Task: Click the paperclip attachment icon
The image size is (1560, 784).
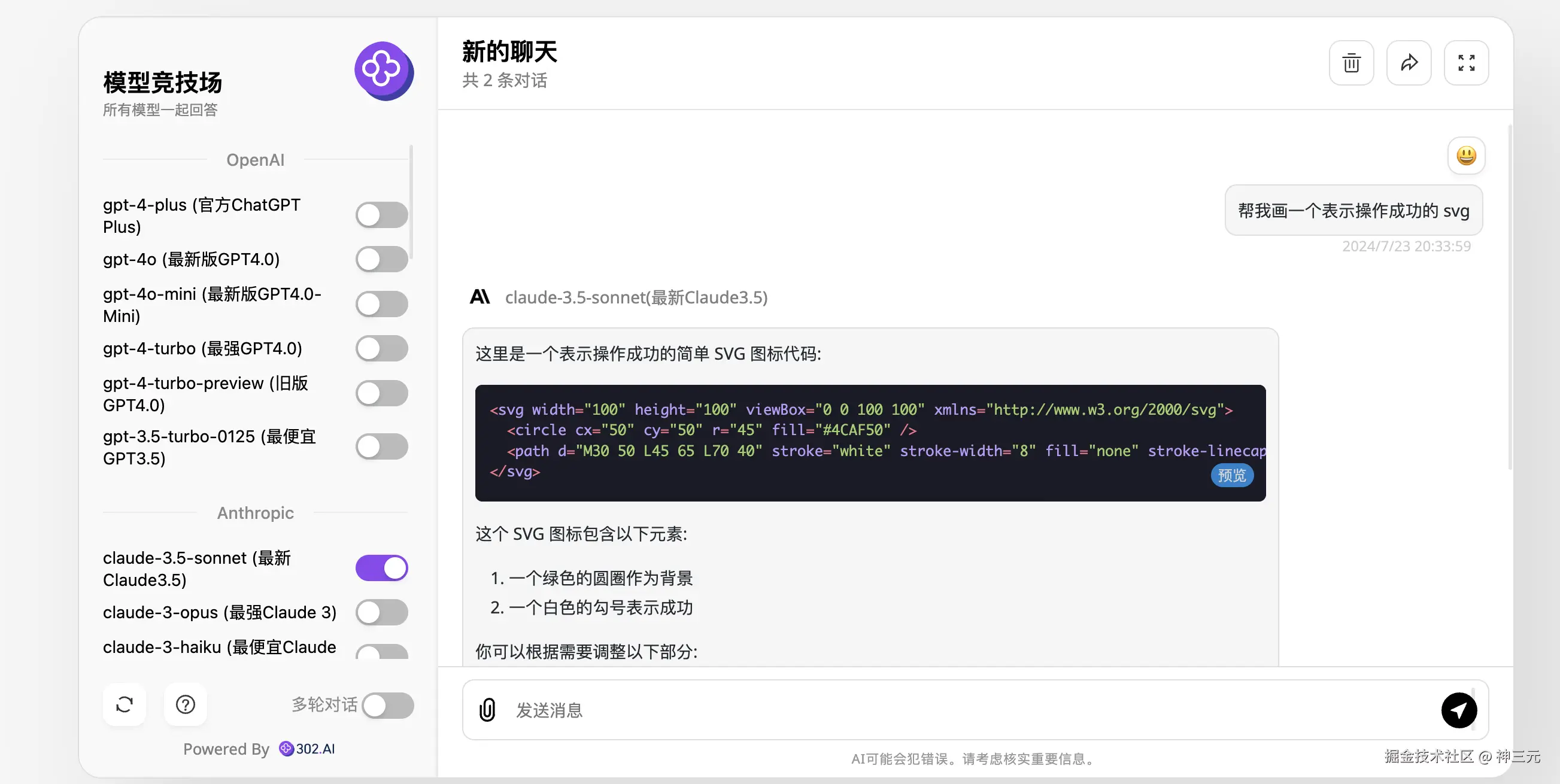Action: (x=487, y=710)
